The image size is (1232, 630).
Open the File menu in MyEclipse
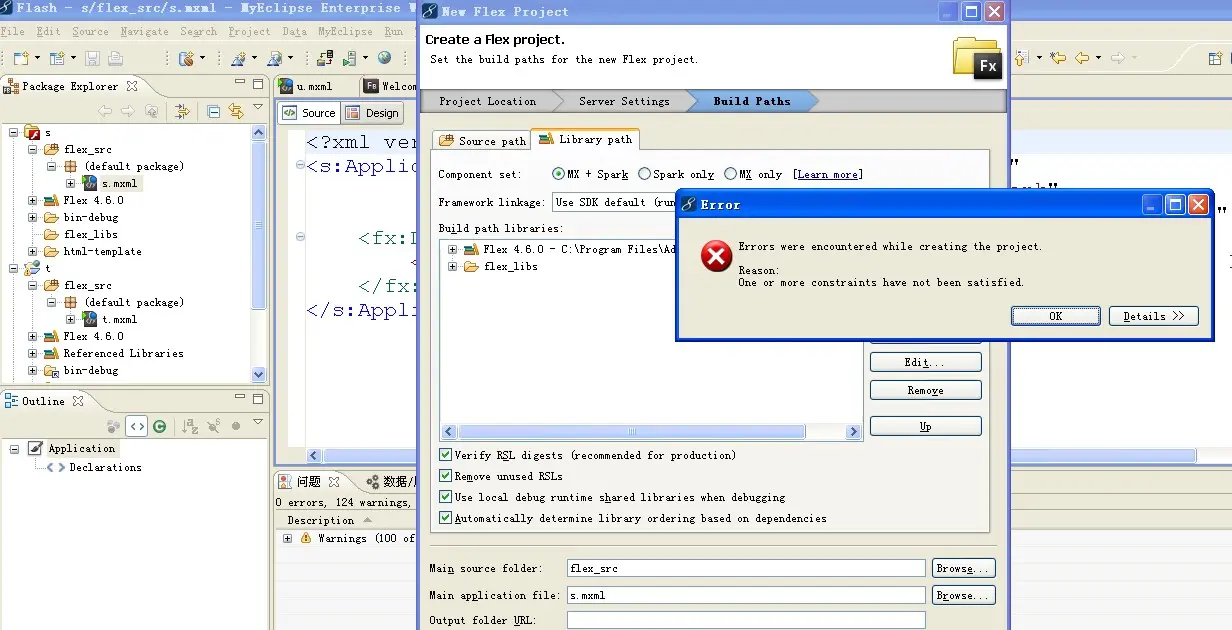pos(13,31)
